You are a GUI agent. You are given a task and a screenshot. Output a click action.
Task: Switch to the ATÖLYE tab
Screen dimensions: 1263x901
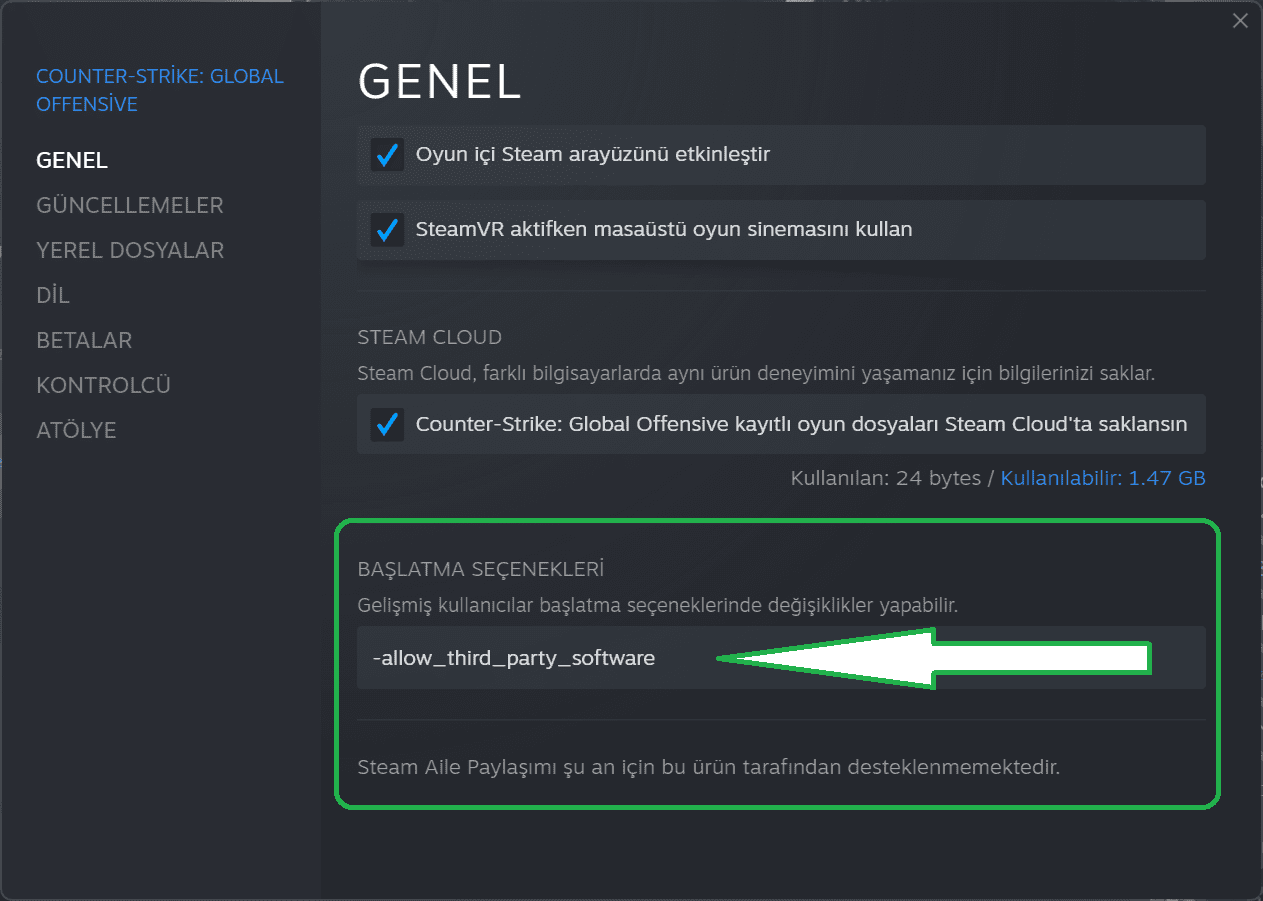tap(76, 430)
